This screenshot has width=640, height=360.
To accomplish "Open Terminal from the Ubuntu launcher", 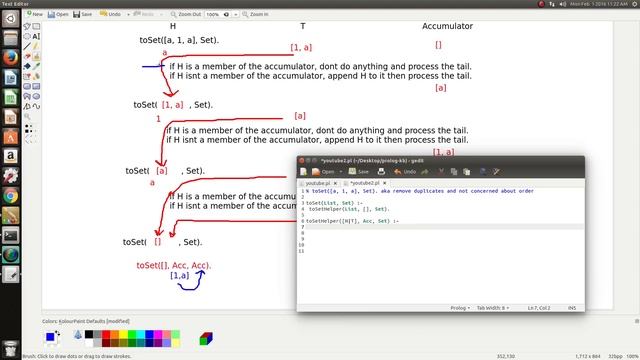I will pos(11,236).
